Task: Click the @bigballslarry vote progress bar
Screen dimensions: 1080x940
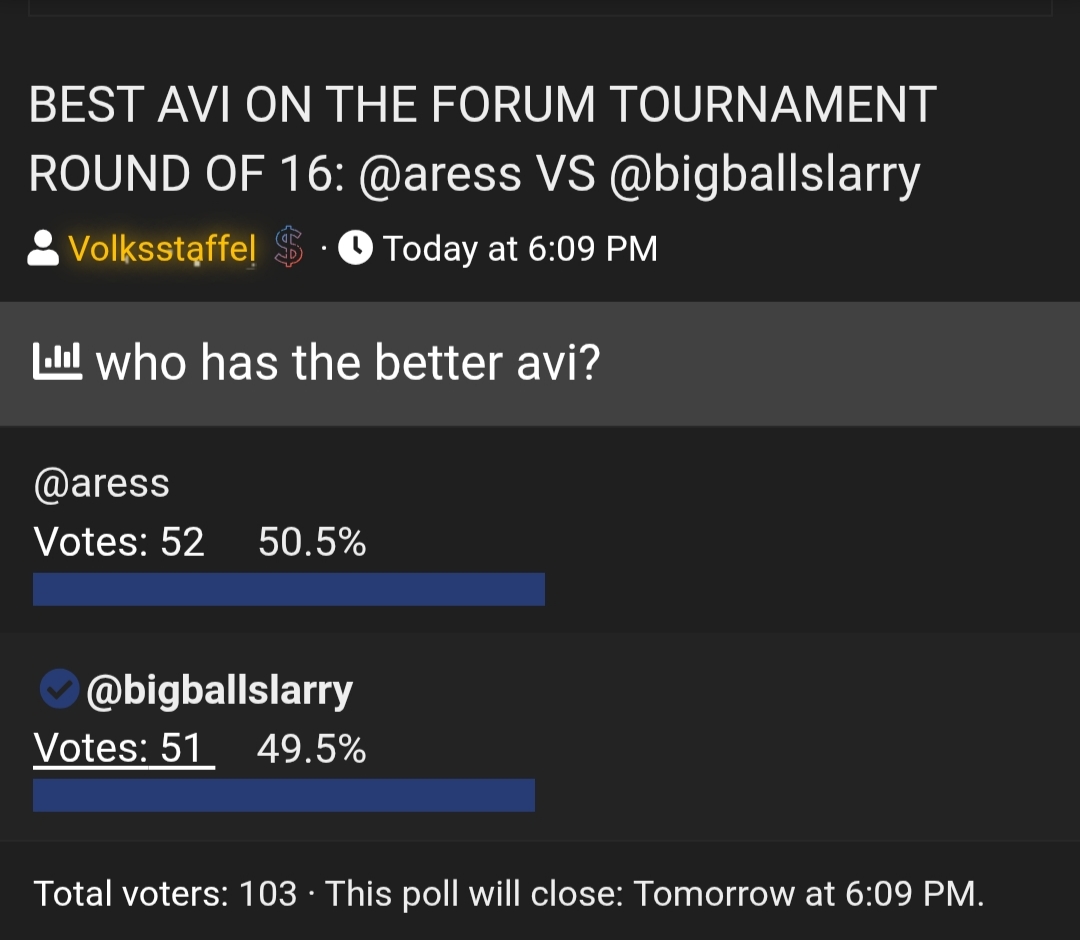Action: tap(283, 795)
